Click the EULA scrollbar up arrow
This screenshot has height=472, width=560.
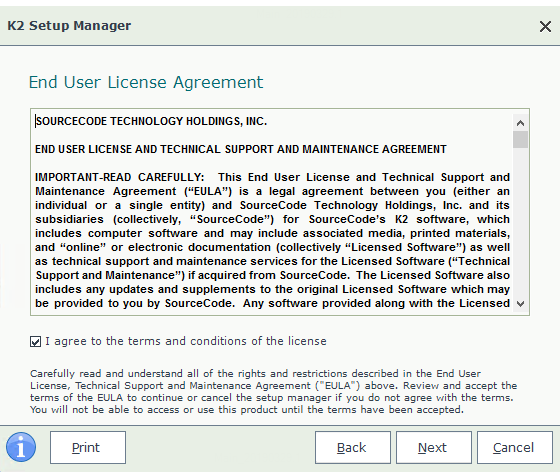pyautogui.click(x=520, y=123)
